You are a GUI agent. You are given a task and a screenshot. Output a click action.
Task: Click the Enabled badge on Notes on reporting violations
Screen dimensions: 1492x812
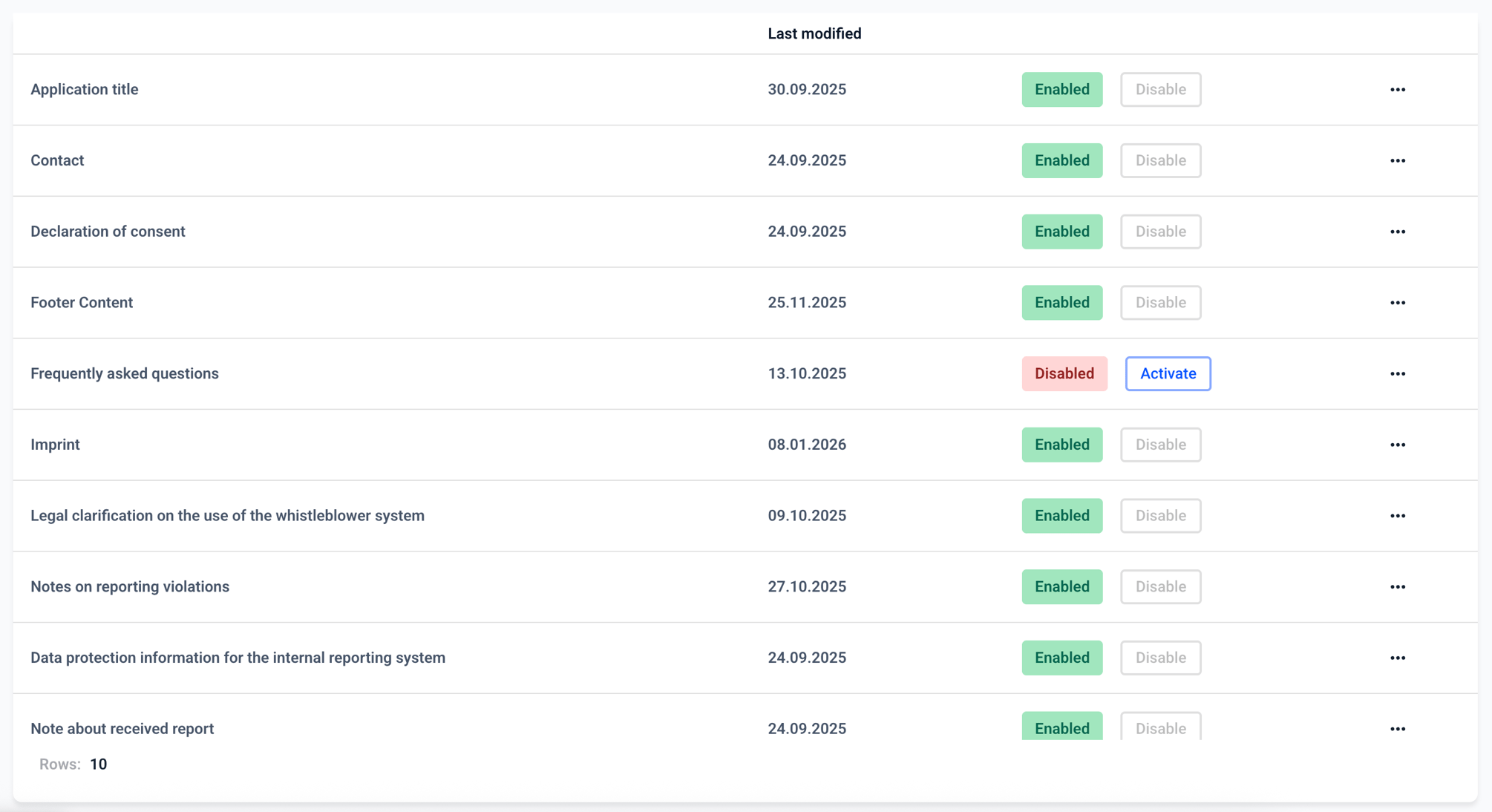1062,586
